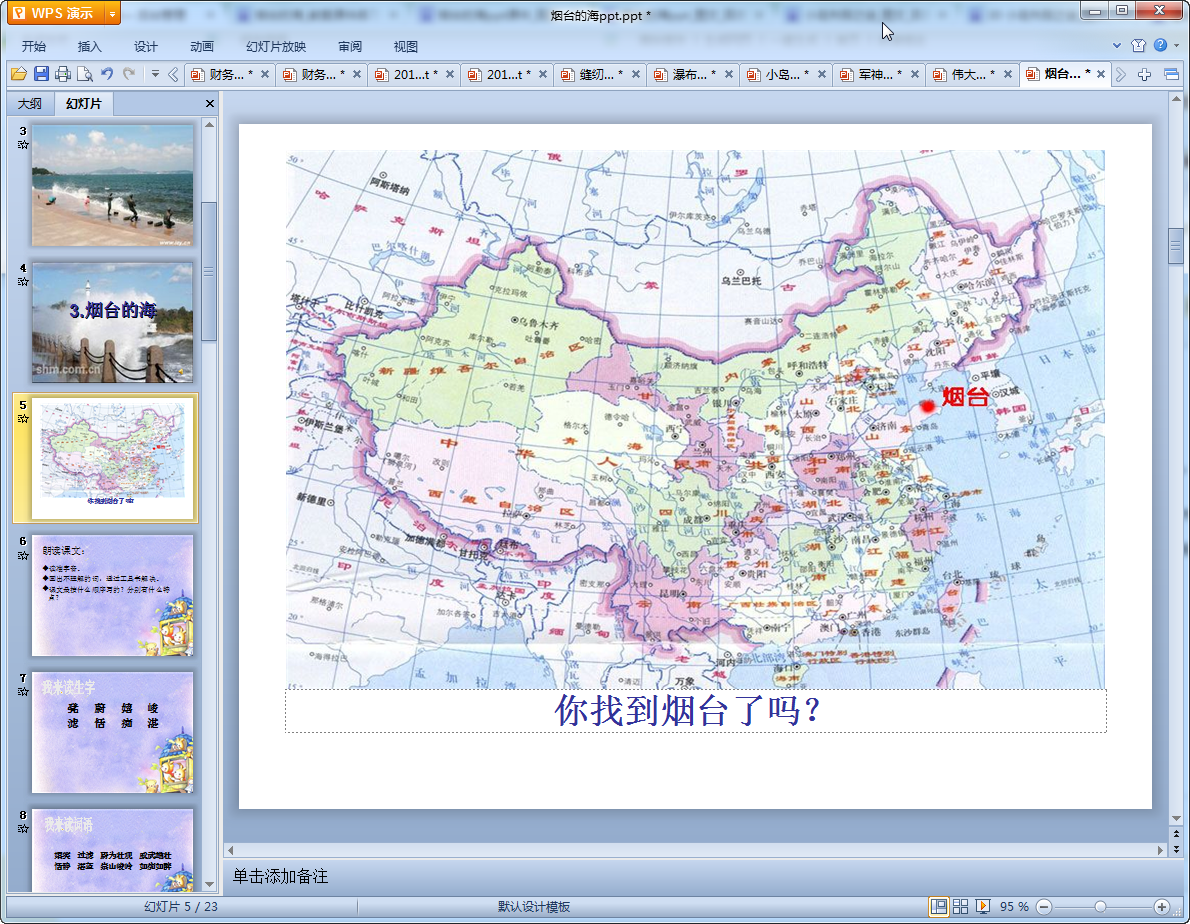The width and height of the screenshot is (1190, 924).
Task: Switch to Normal view in status bar
Action: pos(939,906)
